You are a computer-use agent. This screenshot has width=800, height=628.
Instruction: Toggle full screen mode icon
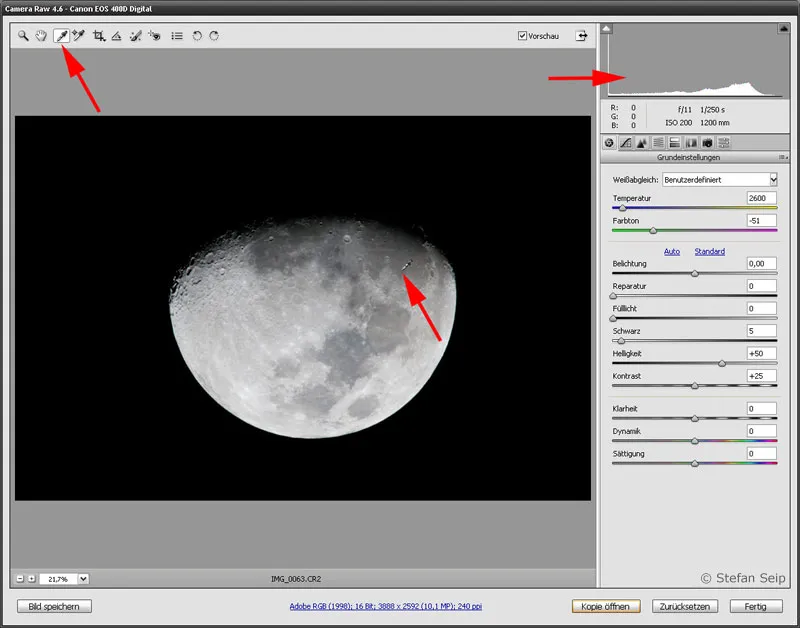click(x=581, y=36)
